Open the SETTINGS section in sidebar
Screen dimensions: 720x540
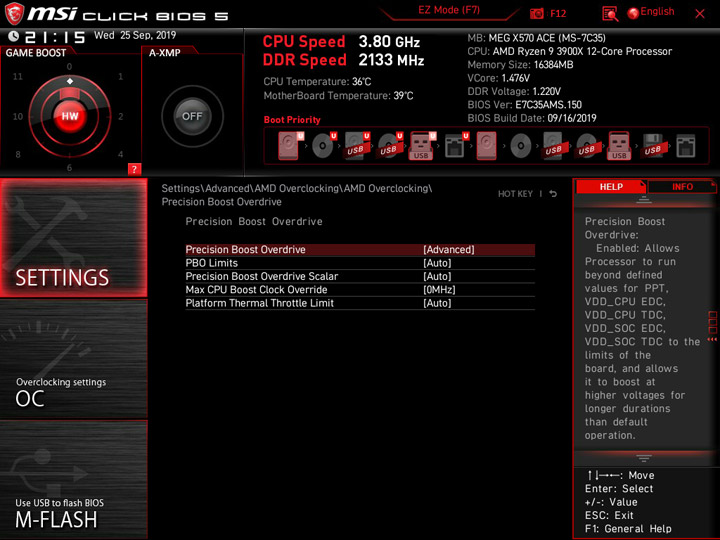[73, 237]
